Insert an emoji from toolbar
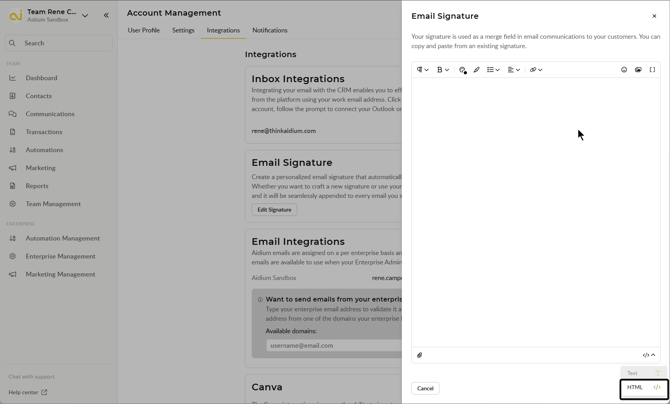Screen dimensions: 670x404 [x=624, y=70]
